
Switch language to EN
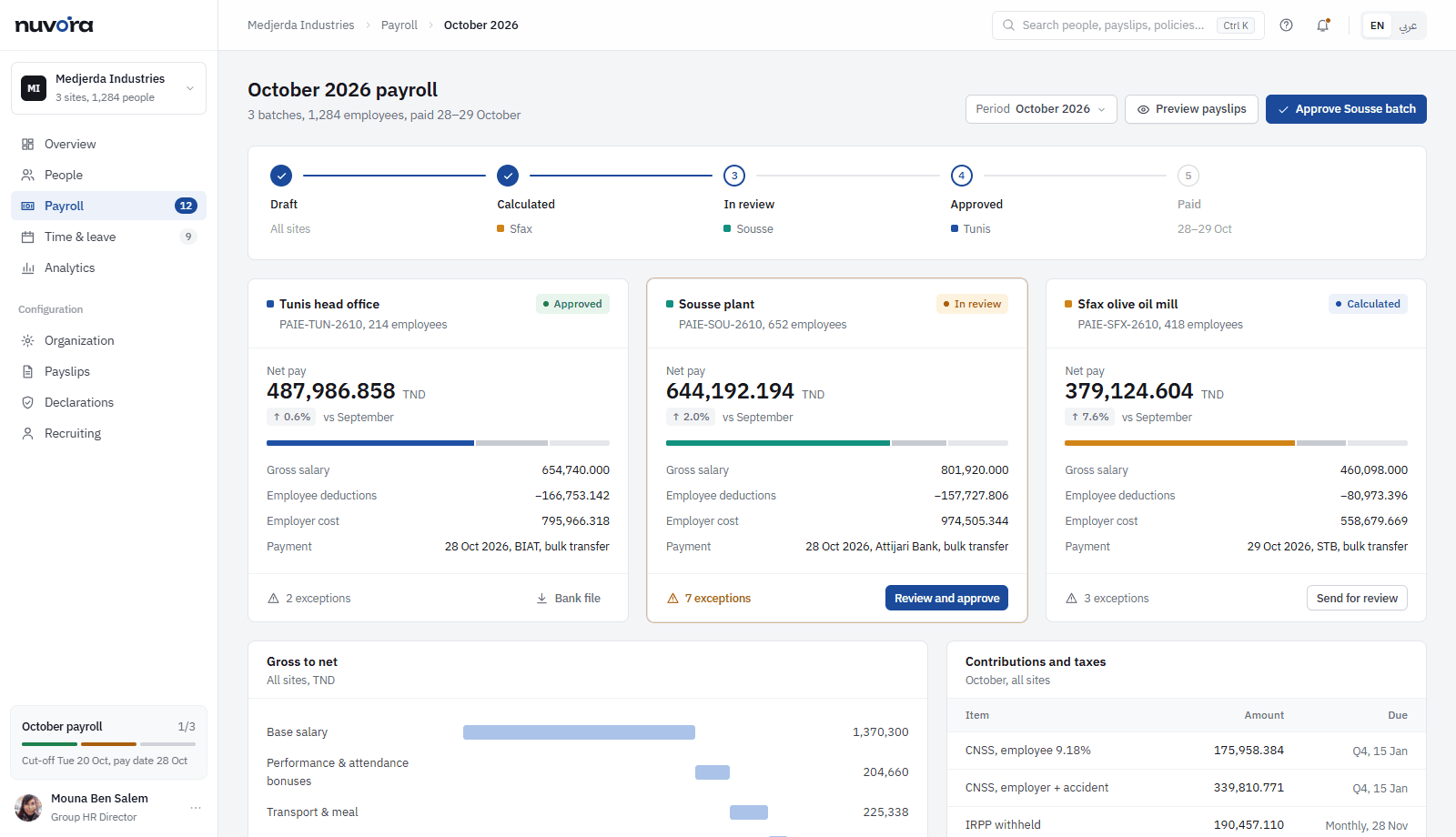pos(1377,25)
